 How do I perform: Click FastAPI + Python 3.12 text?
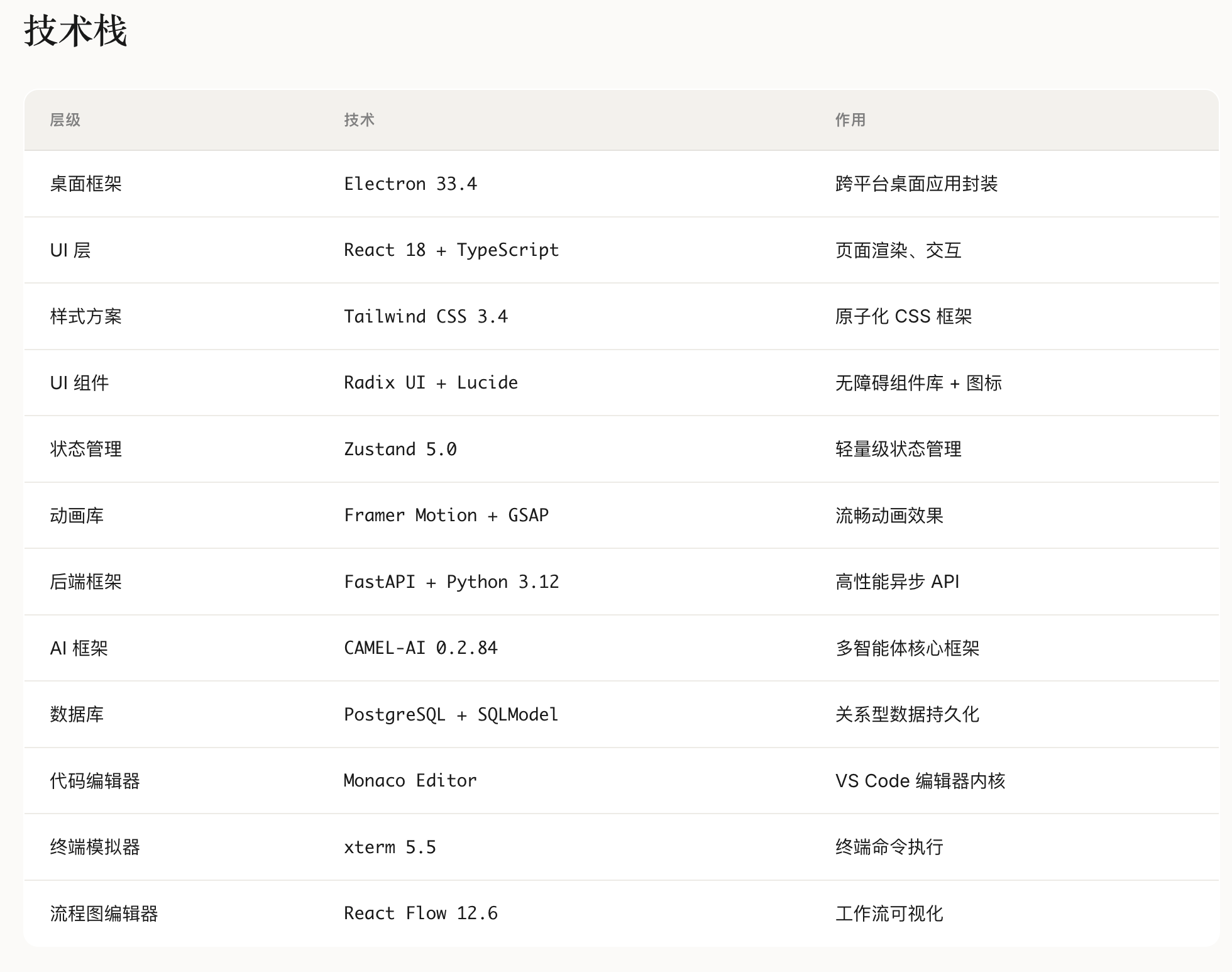point(451,582)
